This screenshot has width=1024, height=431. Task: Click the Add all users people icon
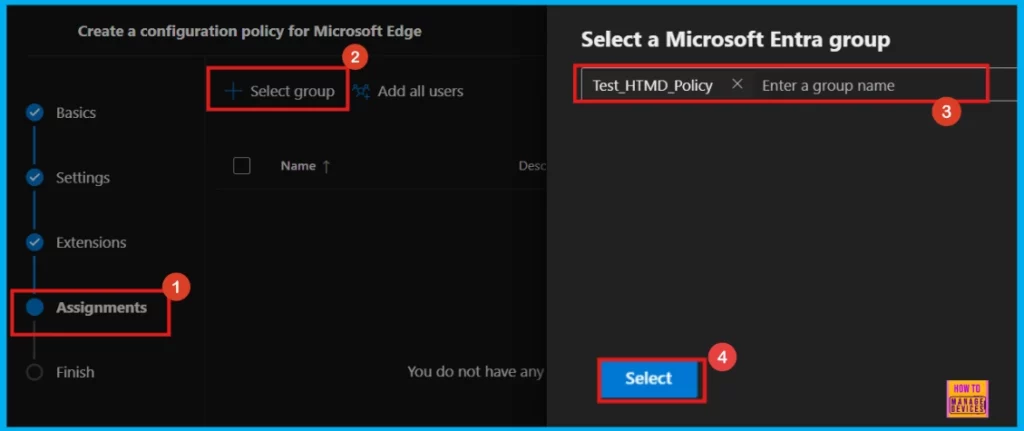point(360,91)
